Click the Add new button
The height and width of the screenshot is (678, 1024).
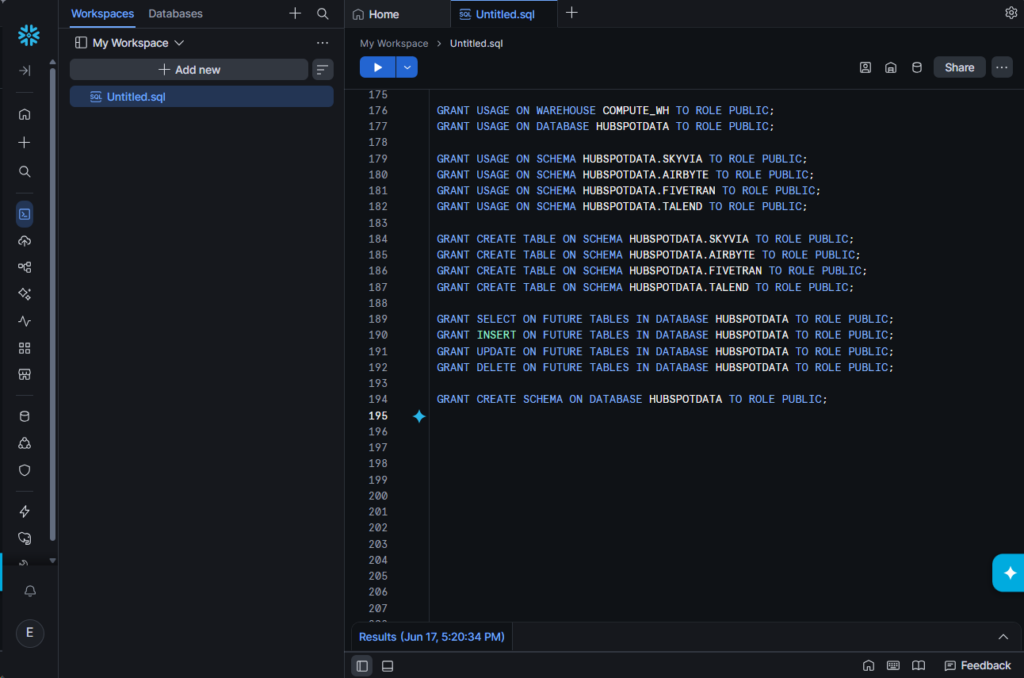coord(189,70)
